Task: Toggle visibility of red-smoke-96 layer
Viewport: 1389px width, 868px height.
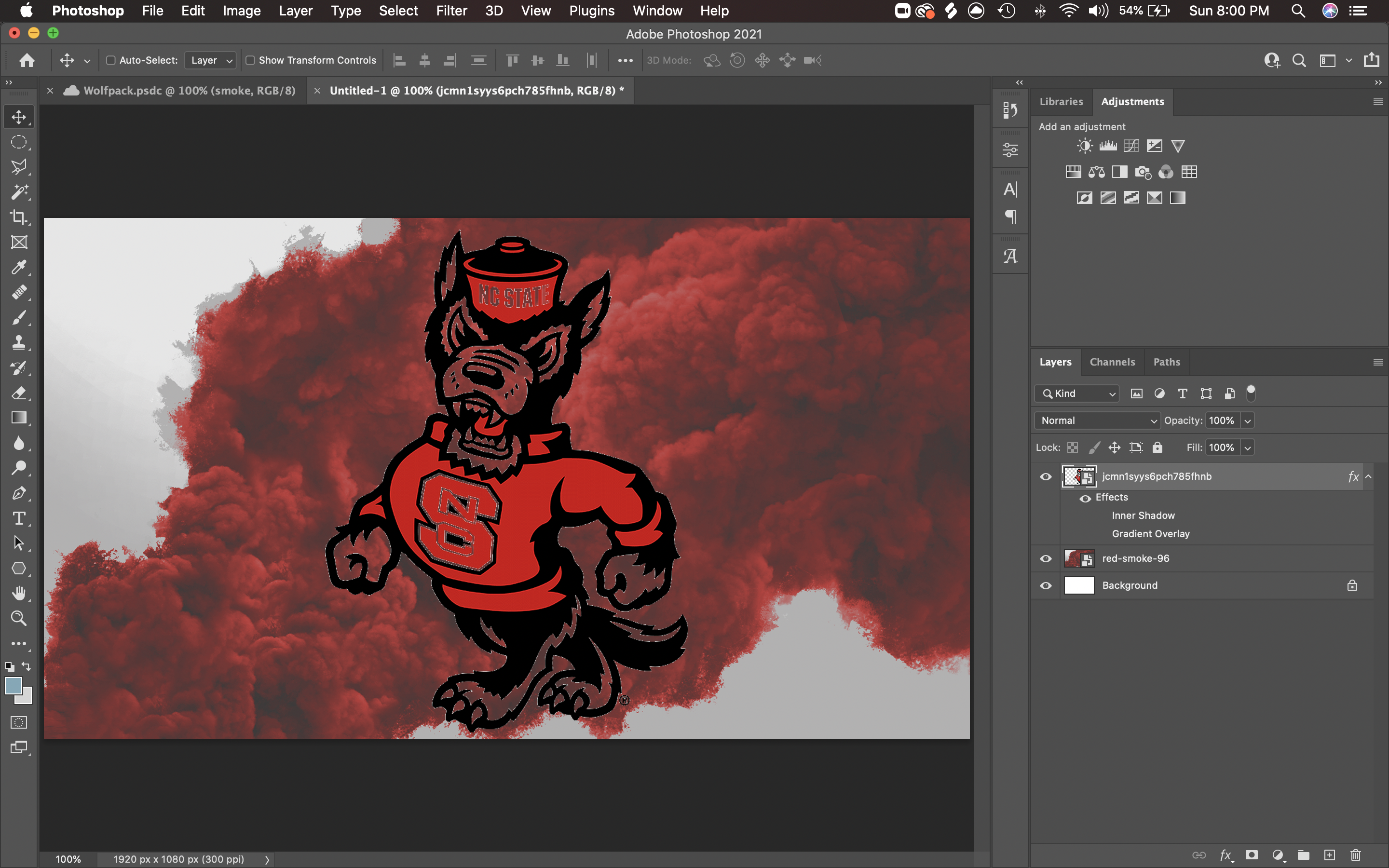Action: point(1046,558)
